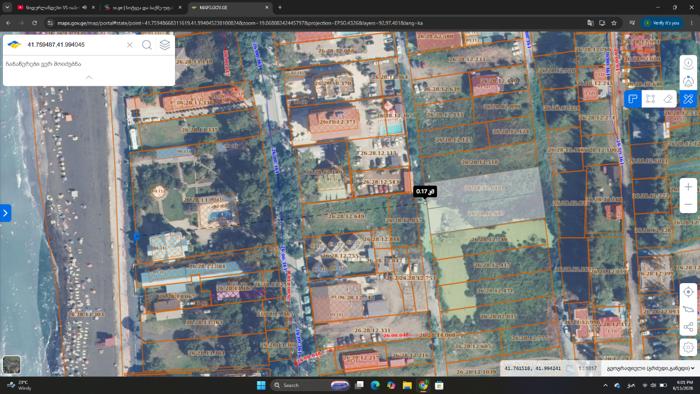Go back with the browser back arrow
Viewport: 700px width, 394px height.
pyautogui.click(x=8, y=23)
